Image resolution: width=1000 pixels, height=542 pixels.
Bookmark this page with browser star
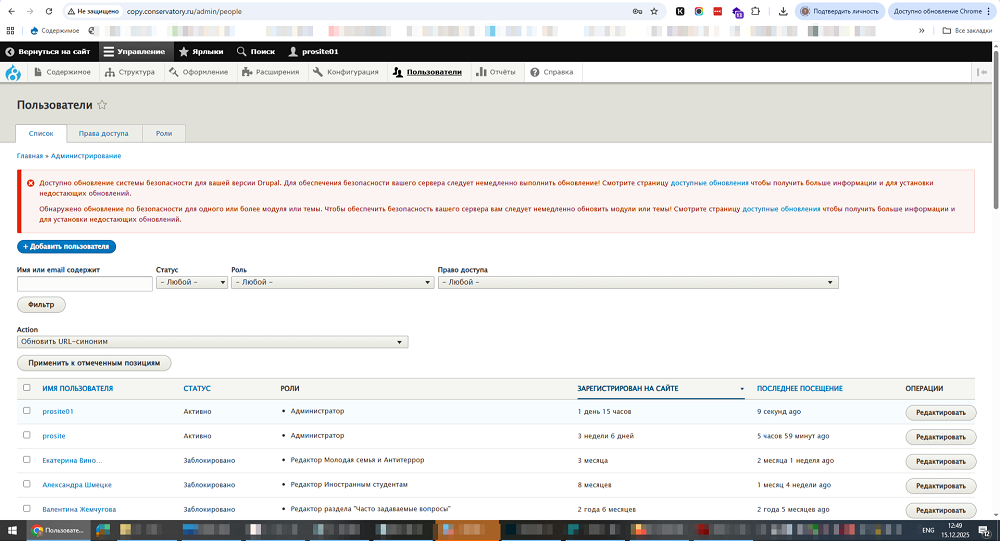(x=654, y=11)
